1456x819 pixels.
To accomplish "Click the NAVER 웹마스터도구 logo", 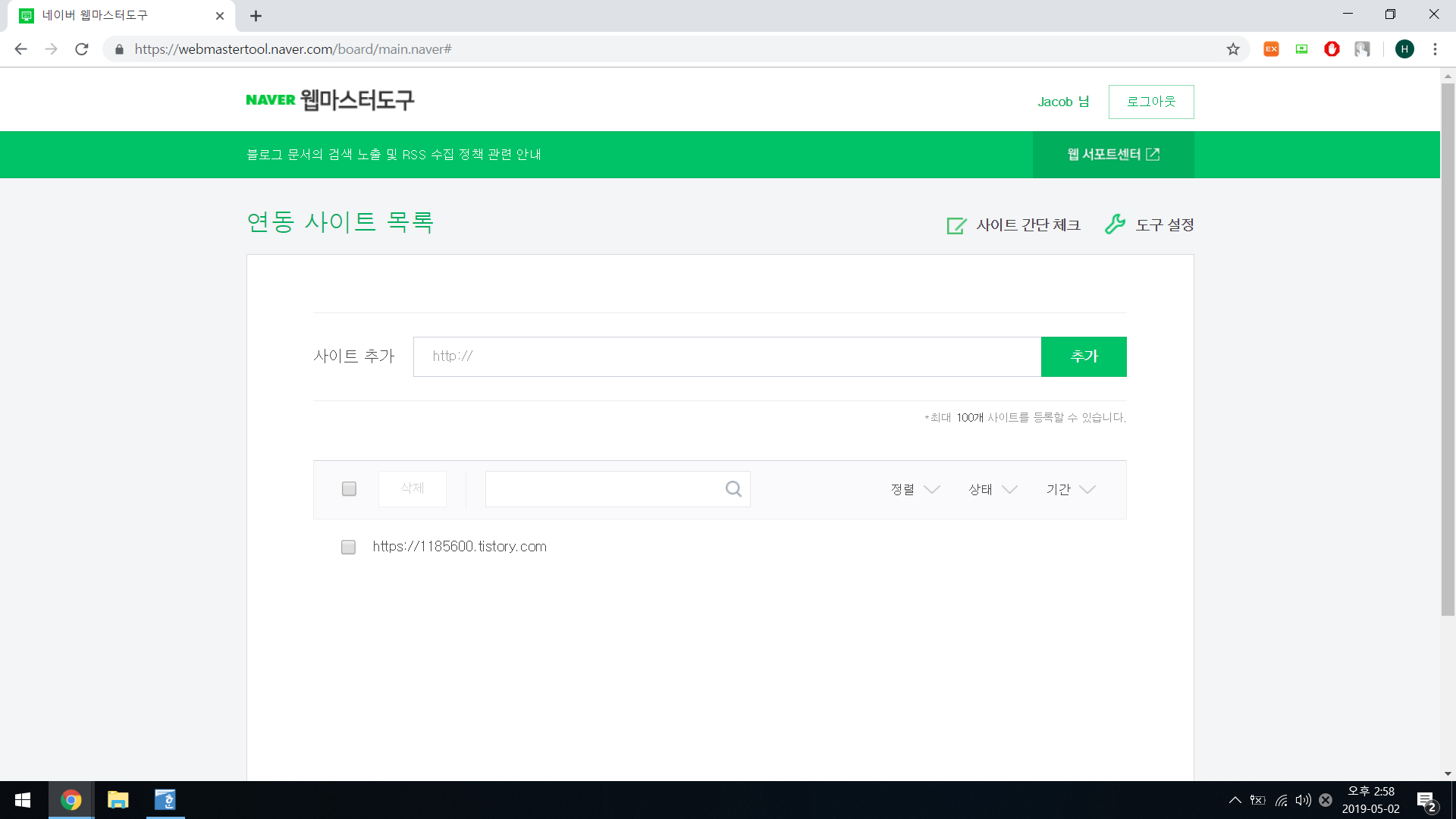I will pos(330,100).
